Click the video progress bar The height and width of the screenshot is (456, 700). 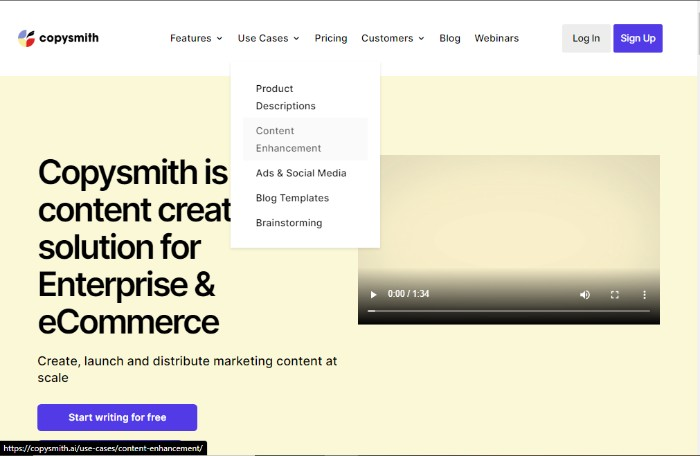coord(508,310)
